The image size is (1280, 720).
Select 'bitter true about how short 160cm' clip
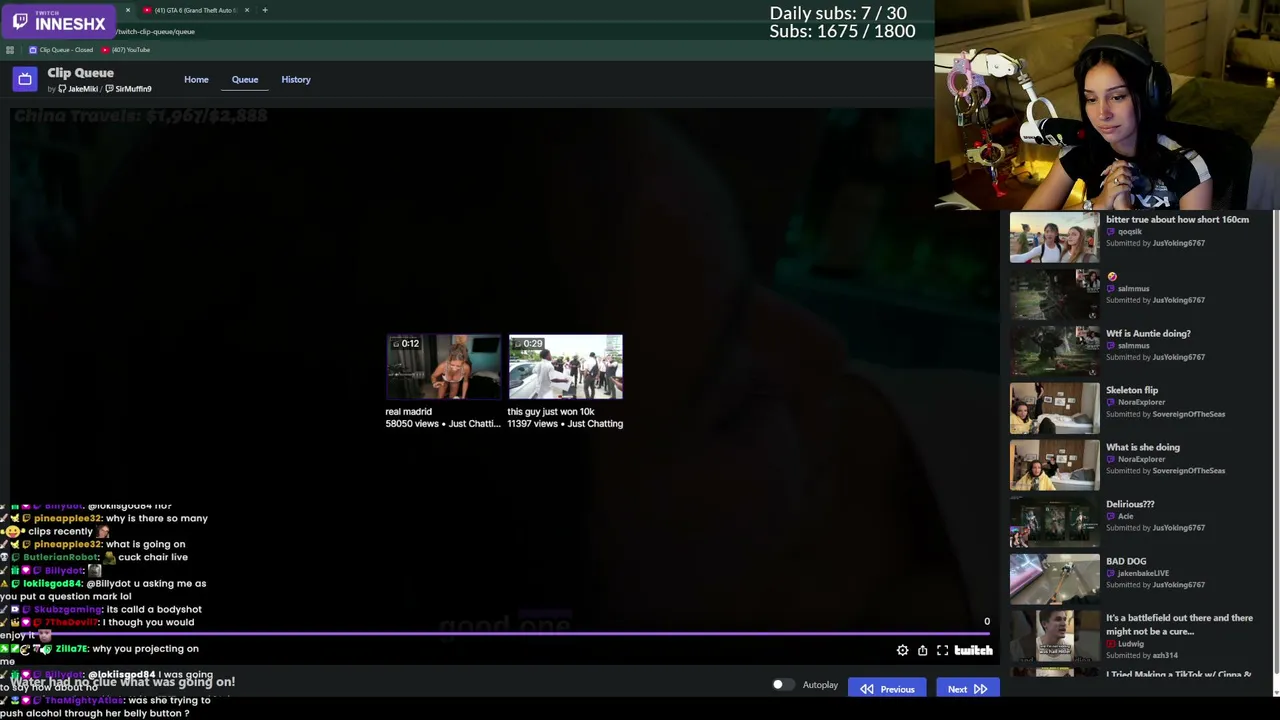(1054, 238)
